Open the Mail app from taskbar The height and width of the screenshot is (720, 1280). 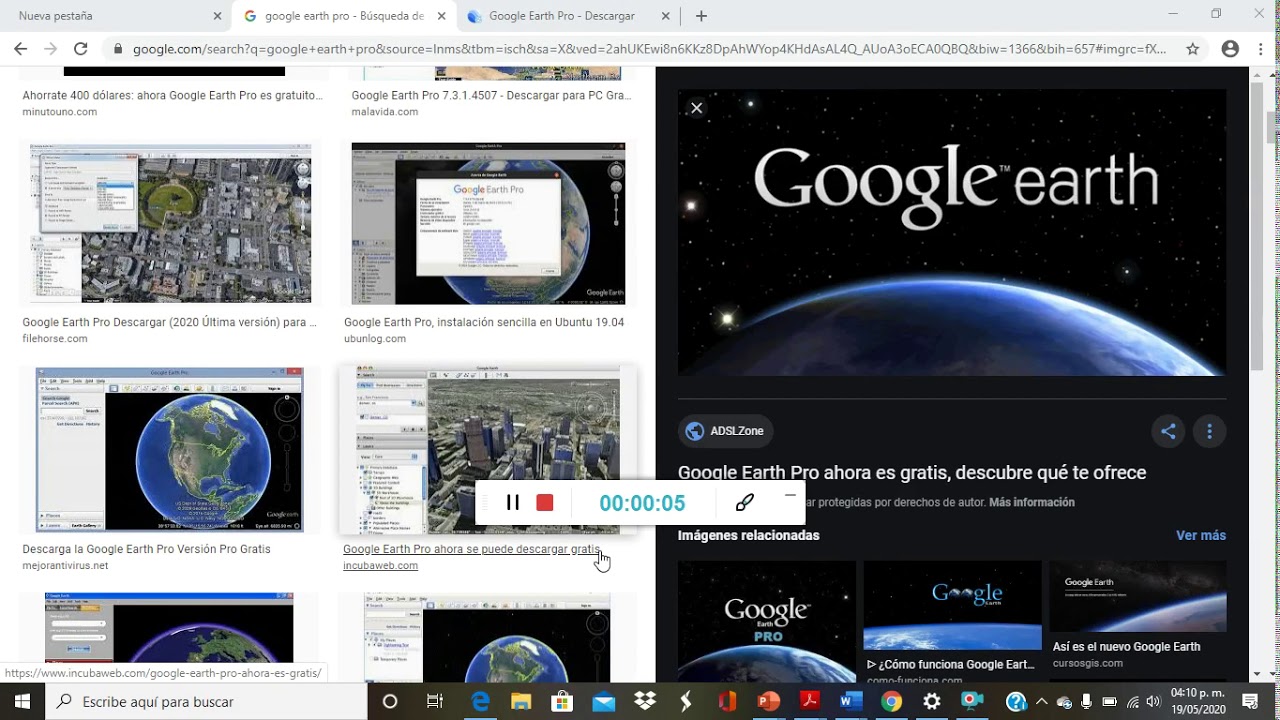(x=603, y=701)
